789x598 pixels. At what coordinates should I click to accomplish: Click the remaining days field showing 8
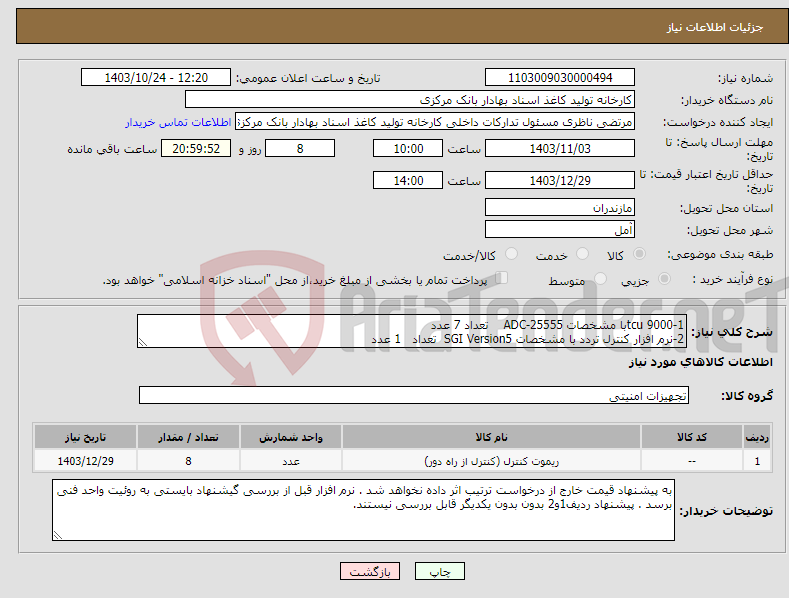pyautogui.click(x=300, y=148)
